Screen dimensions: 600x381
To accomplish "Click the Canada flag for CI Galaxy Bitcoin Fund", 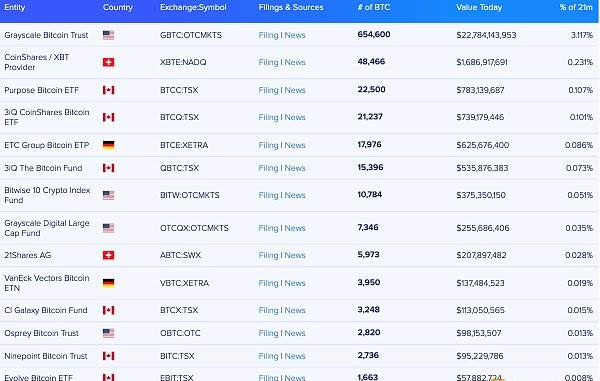I will click(x=108, y=310).
